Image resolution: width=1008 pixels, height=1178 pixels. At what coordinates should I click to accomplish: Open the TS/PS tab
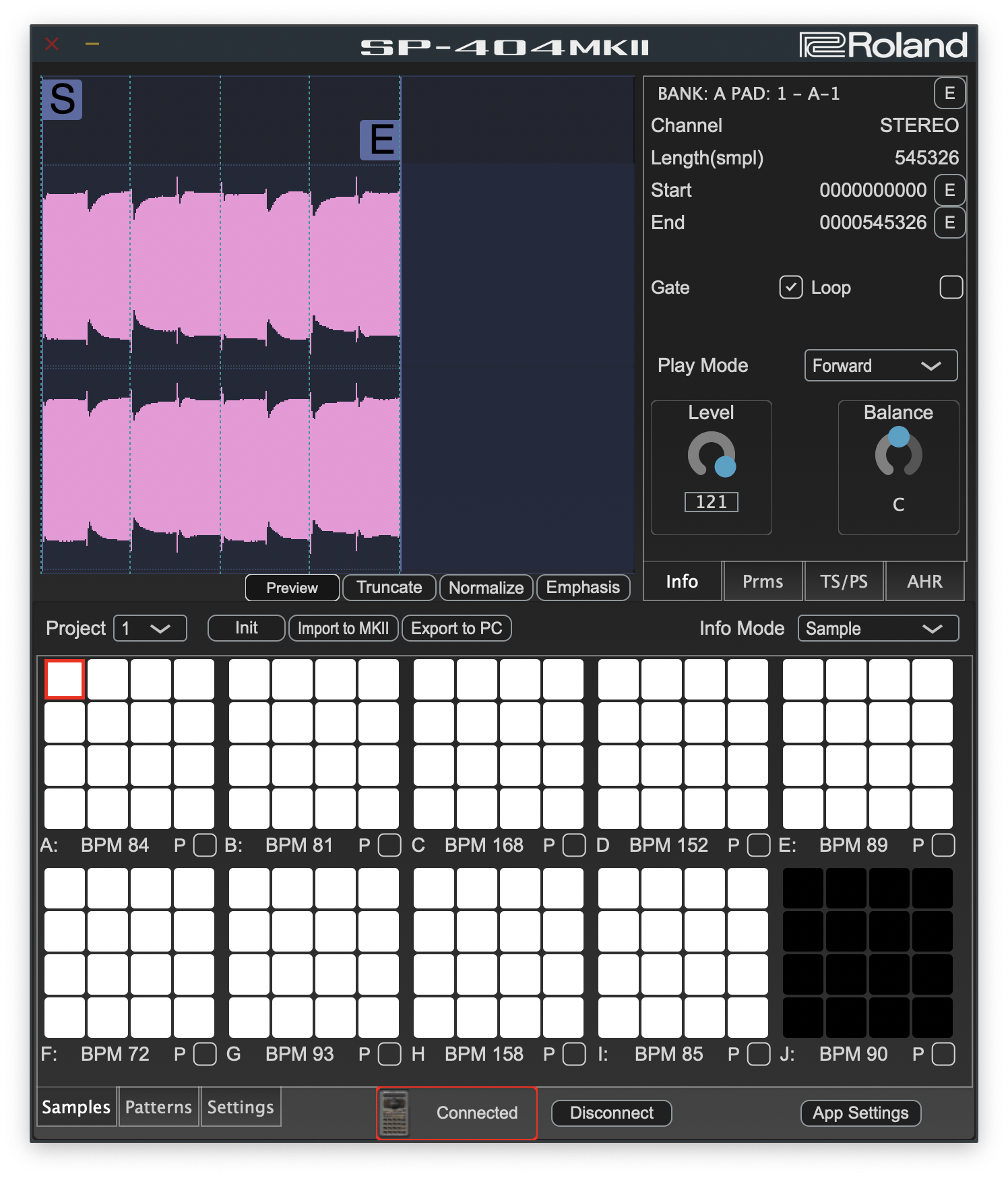(x=844, y=581)
